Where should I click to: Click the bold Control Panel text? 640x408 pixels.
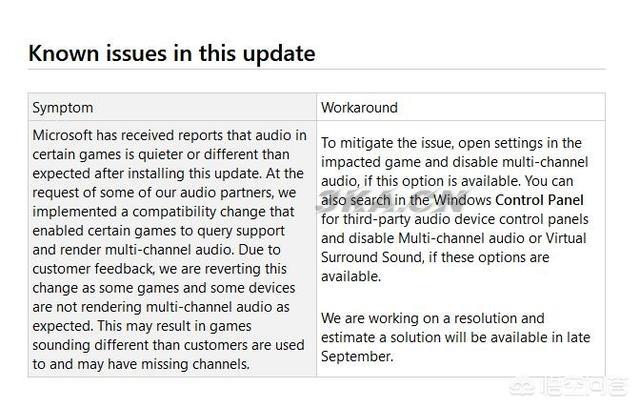(x=539, y=200)
